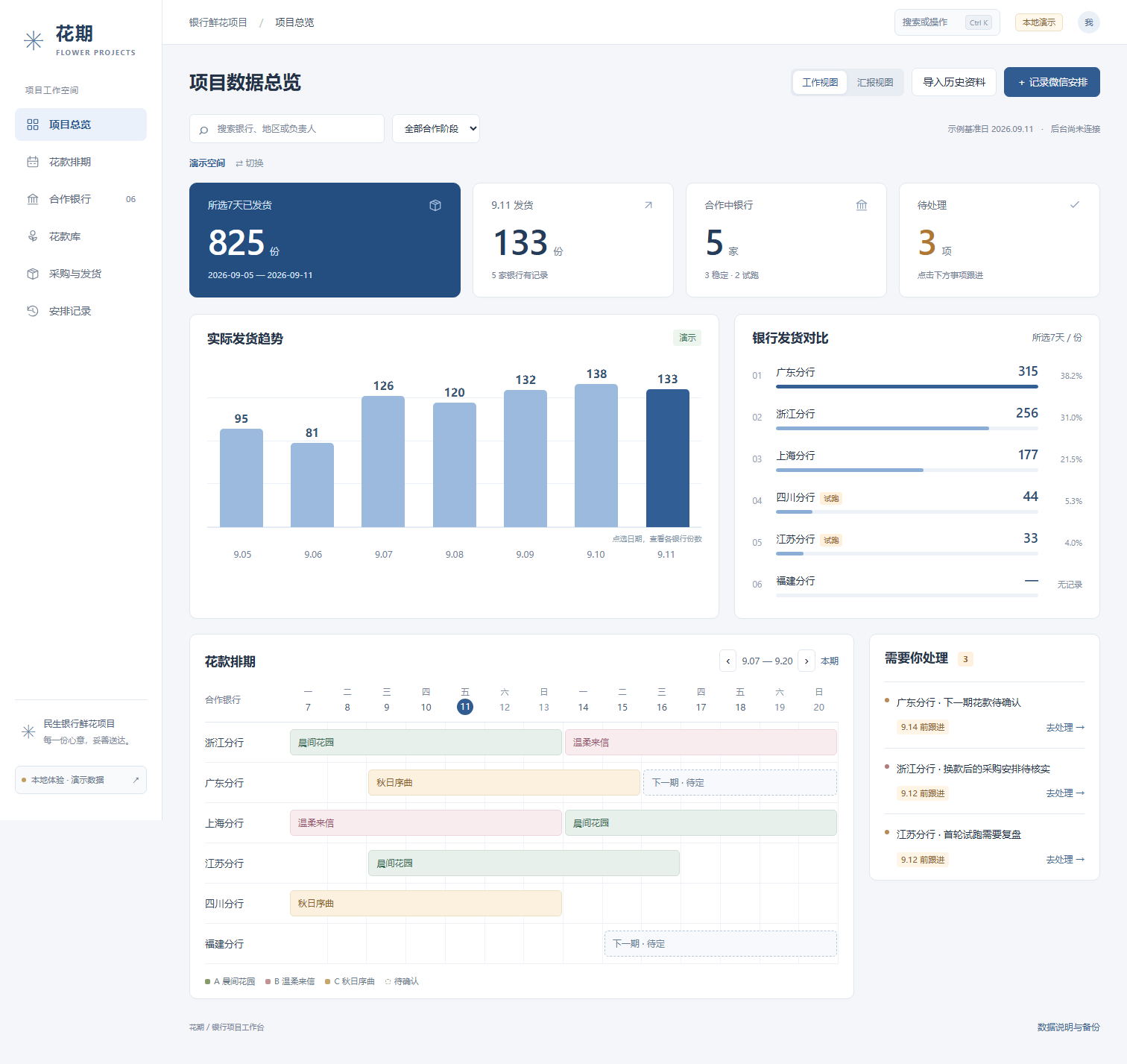Click the 花款排期 calendar icon in the sidebar
The width and height of the screenshot is (1127, 1064).
(x=33, y=162)
